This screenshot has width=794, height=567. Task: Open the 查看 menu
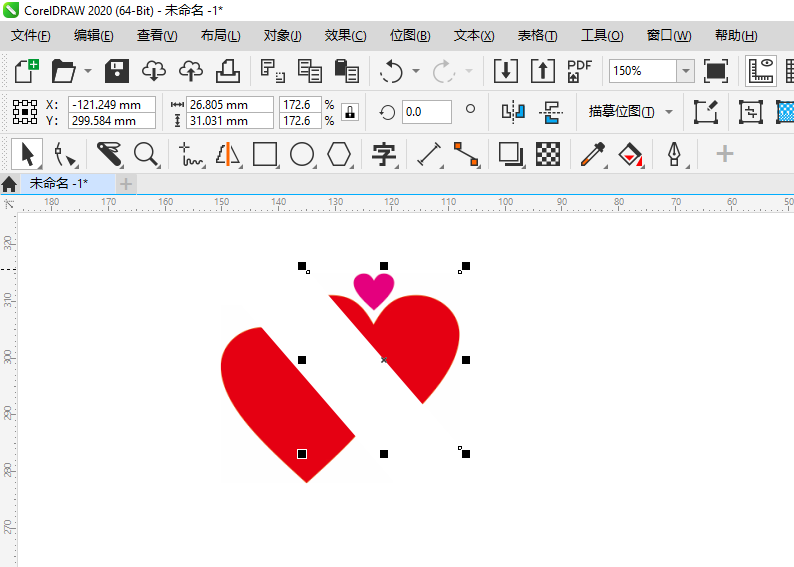click(157, 35)
